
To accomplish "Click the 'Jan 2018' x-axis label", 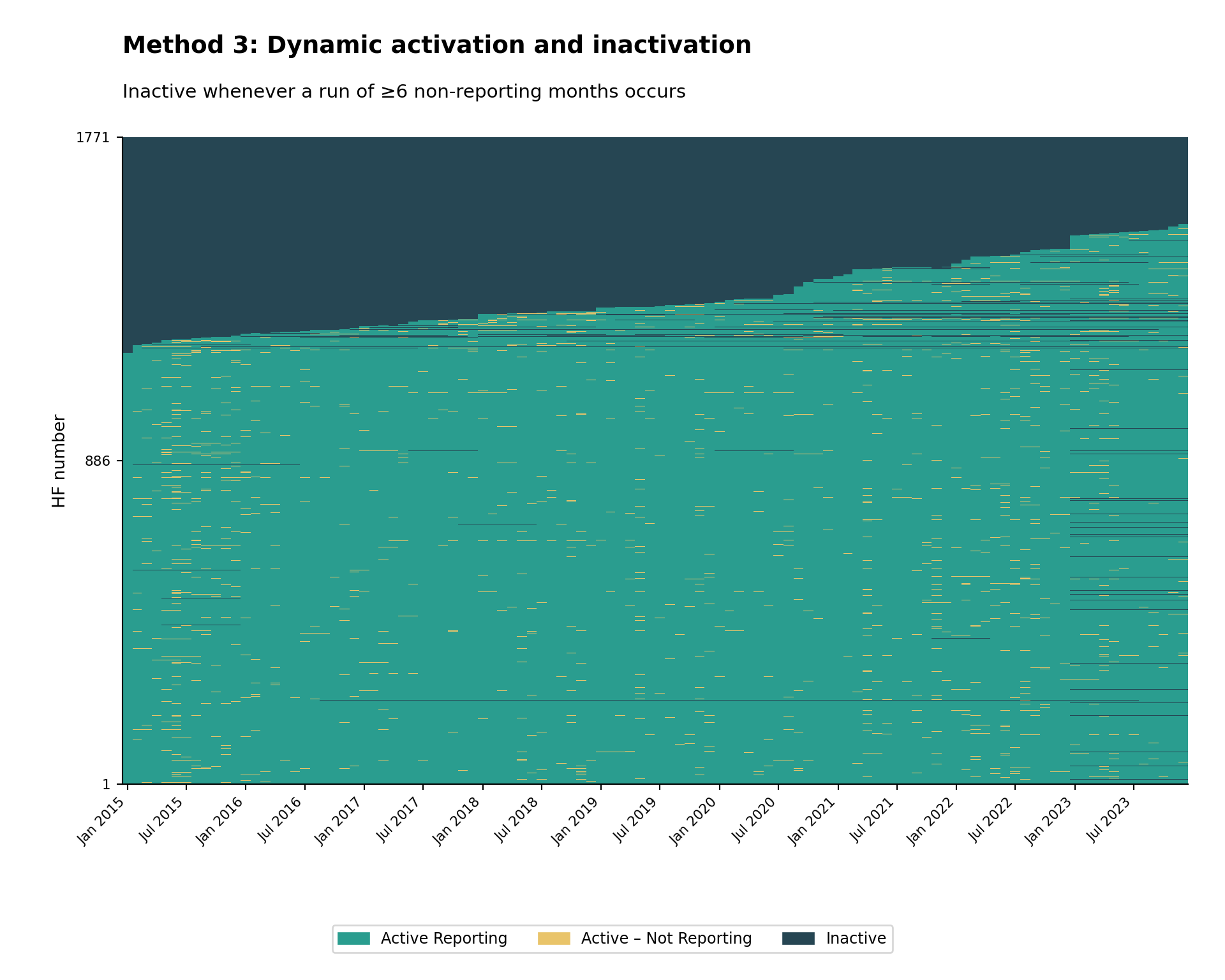I will point(459,821).
